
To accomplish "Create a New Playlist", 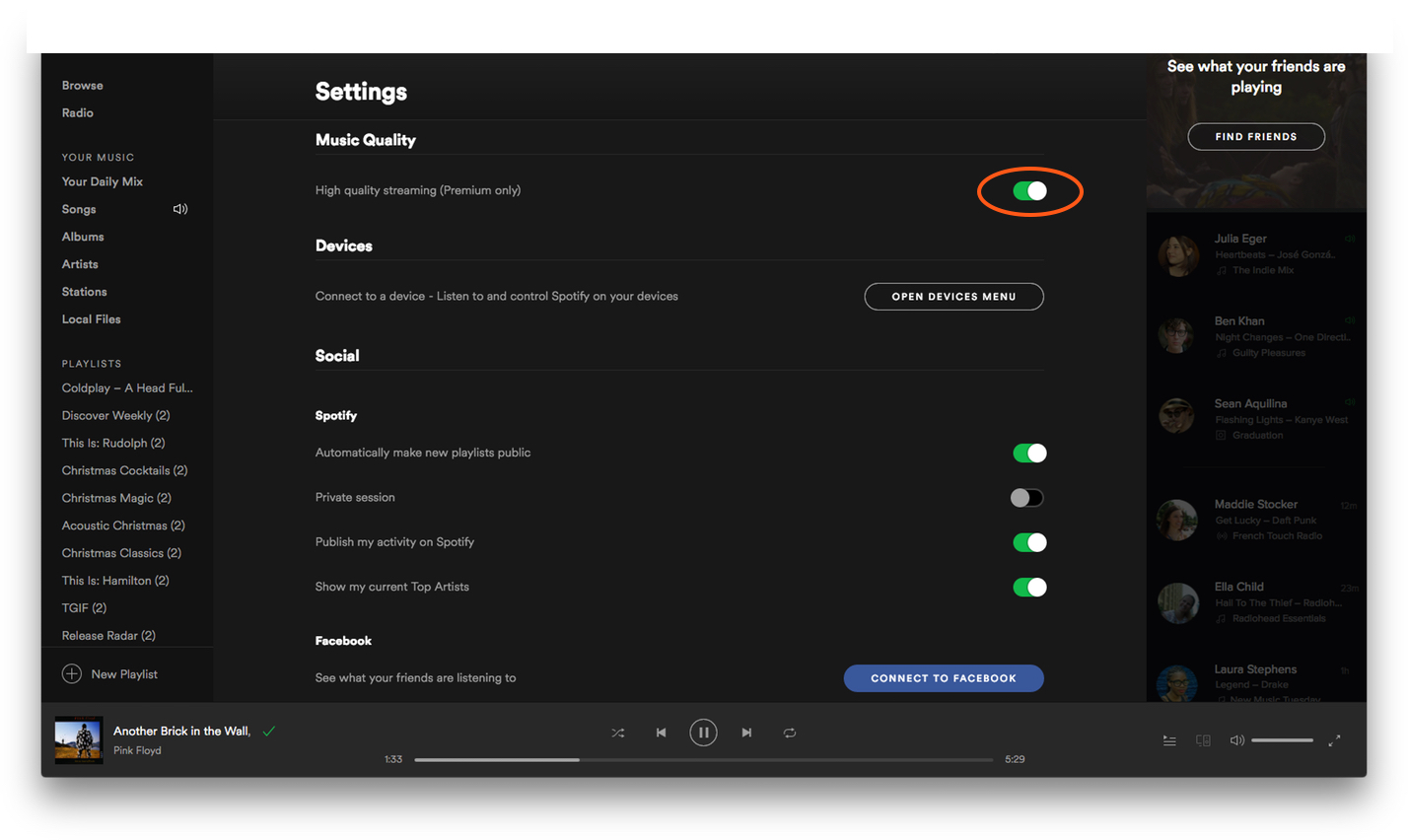I will click(x=110, y=674).
